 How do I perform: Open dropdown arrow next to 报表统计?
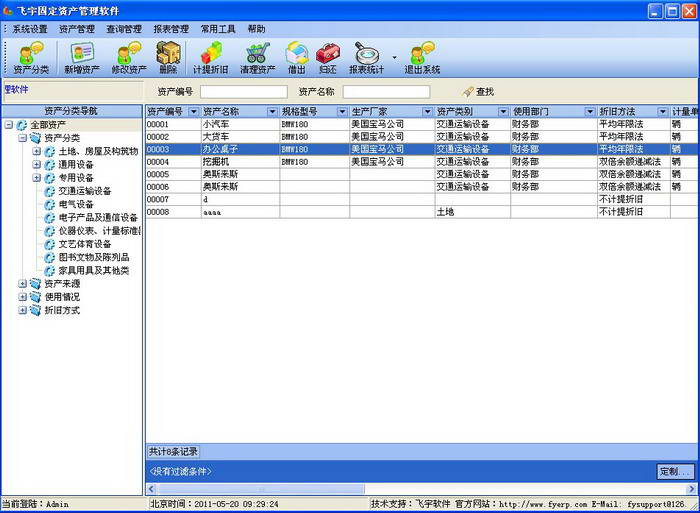click(x=394, y=58)
